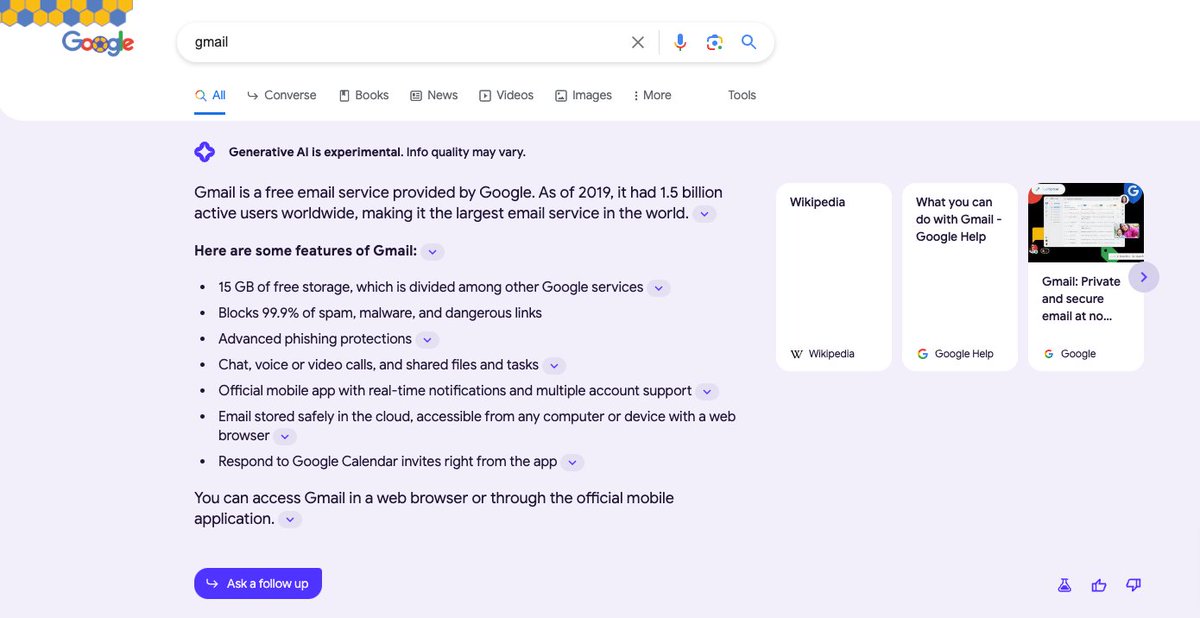Expand the phishing protections bullet
Image resolution: width=1200 pixels, height=618 pixels.
(x=427, y=340)
